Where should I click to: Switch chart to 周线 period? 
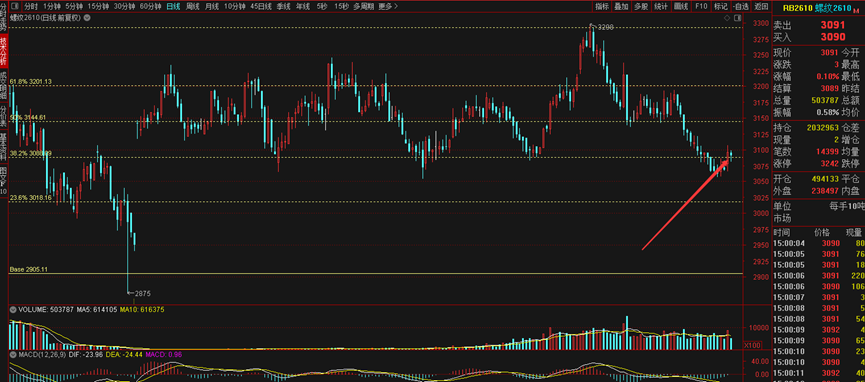click(193, 7)
